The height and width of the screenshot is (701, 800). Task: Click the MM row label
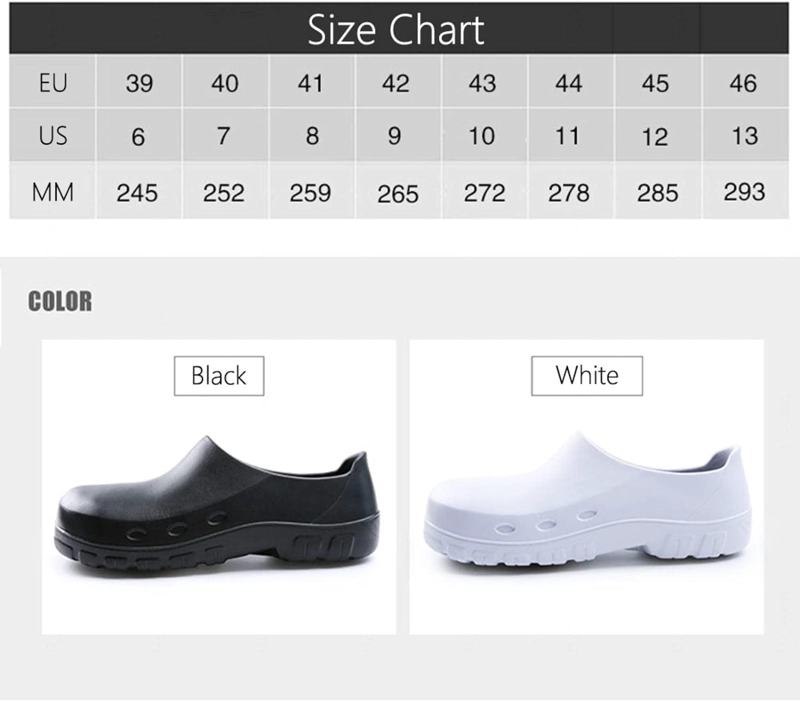[53, 191]
